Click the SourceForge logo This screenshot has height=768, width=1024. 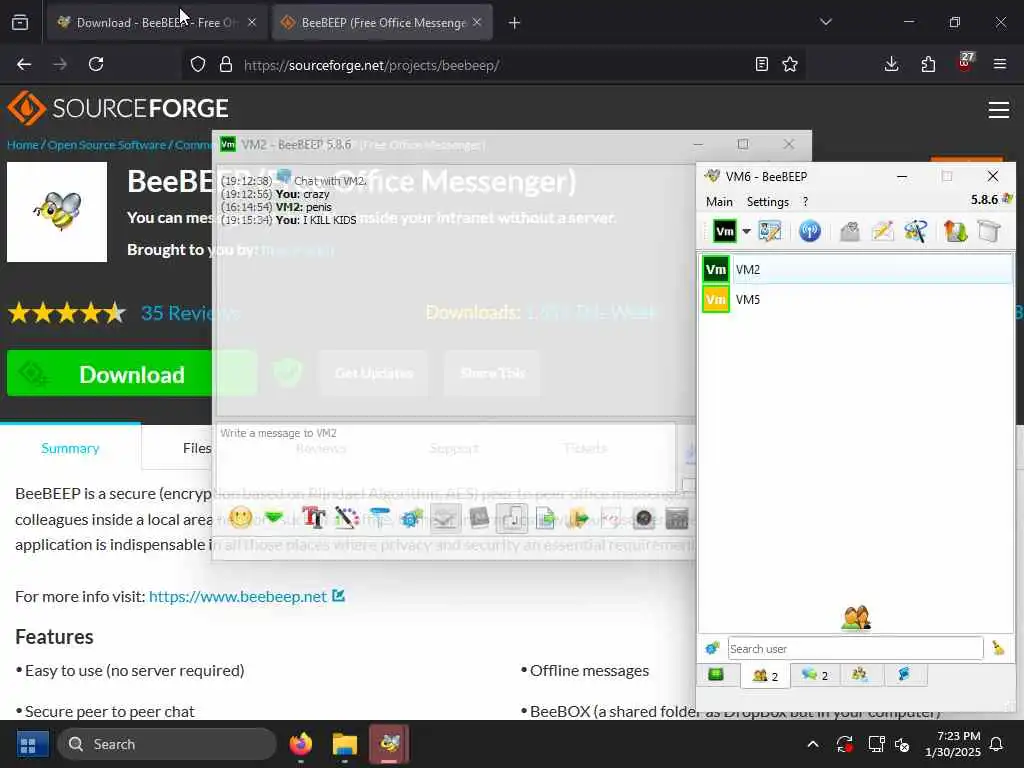click(x=118, y=108)
